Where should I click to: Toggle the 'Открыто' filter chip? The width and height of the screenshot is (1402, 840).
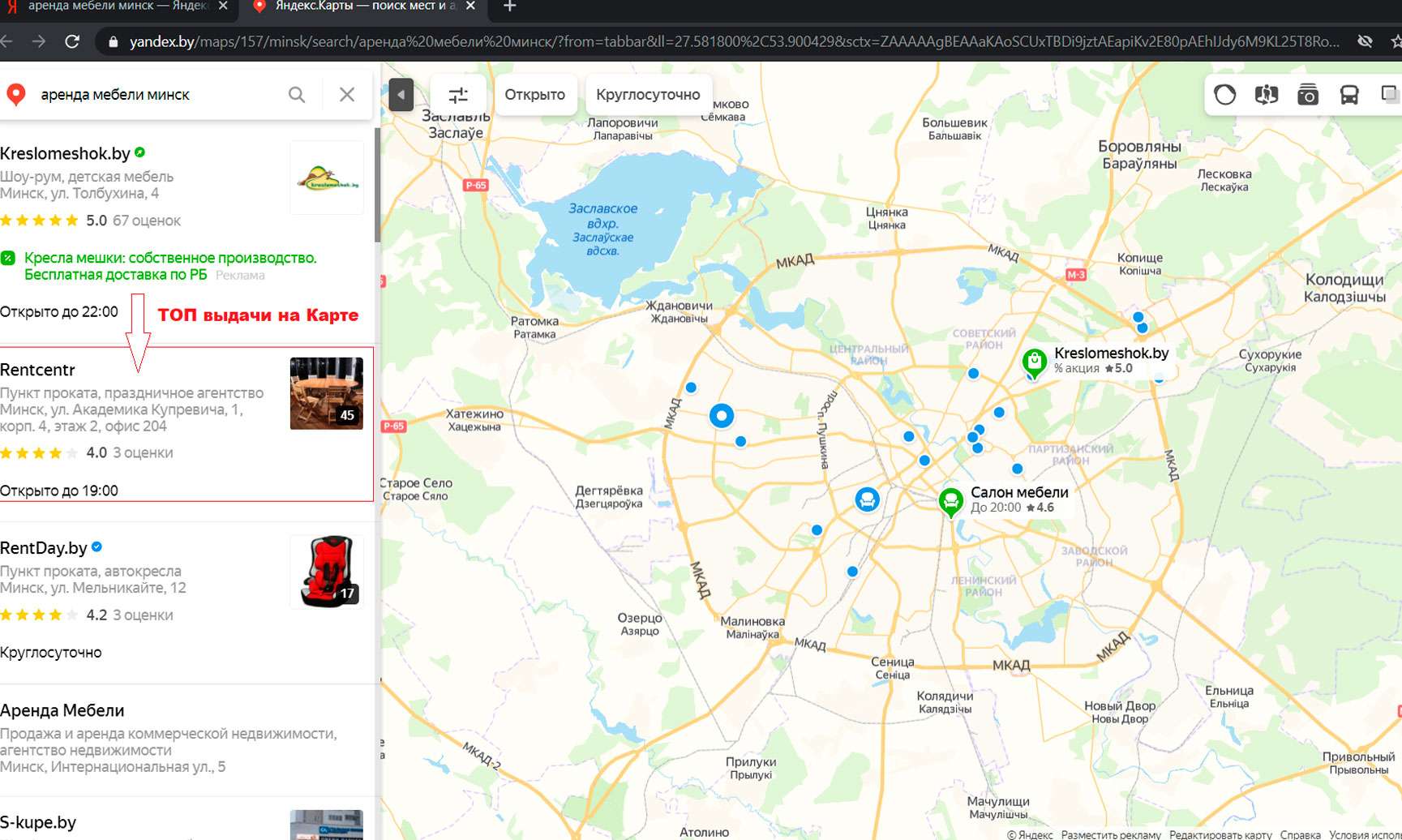(x=535, y=95)
